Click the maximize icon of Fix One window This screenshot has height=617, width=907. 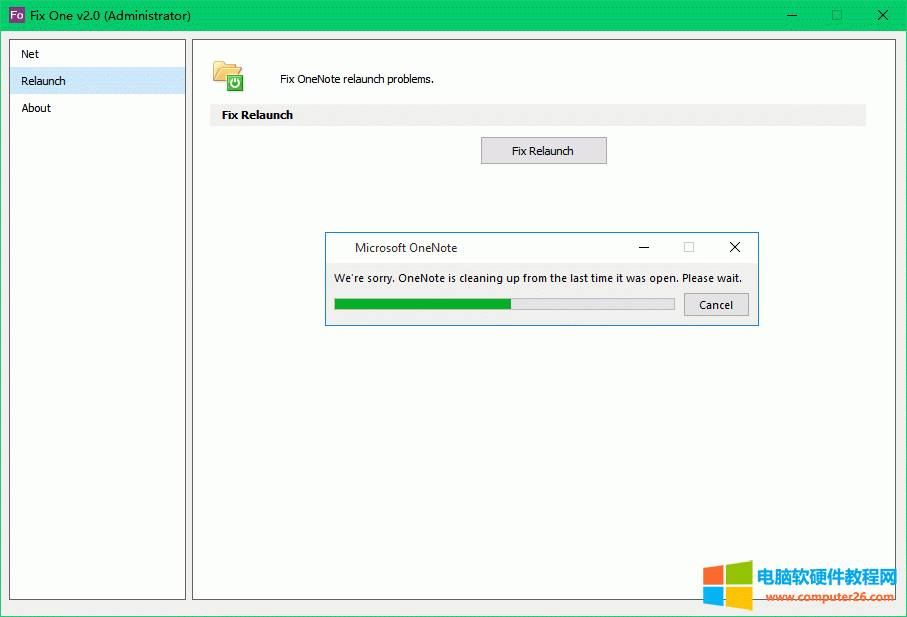pyautogui.click(x=836, y=15)
